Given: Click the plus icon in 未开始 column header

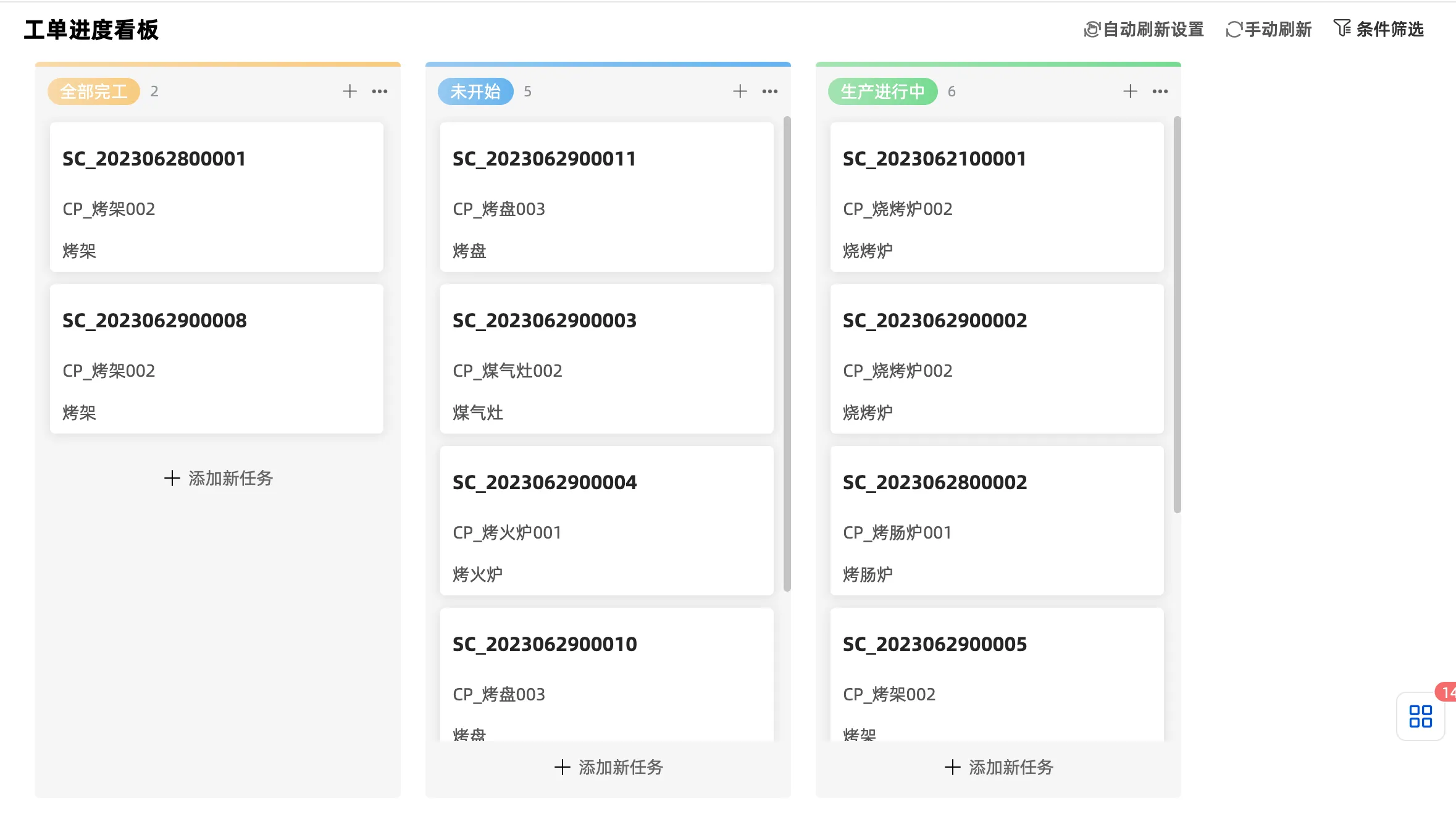Looking at the screenshot, I should tap(740, 91).
